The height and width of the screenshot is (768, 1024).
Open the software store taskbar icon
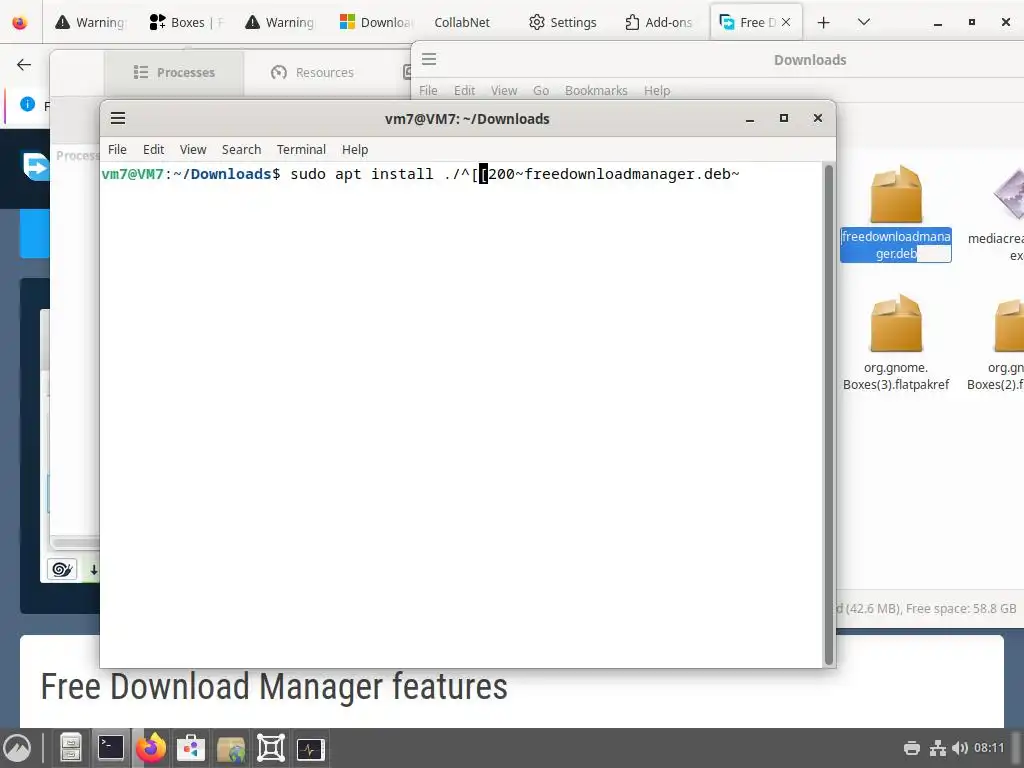(x=191, y=748)
